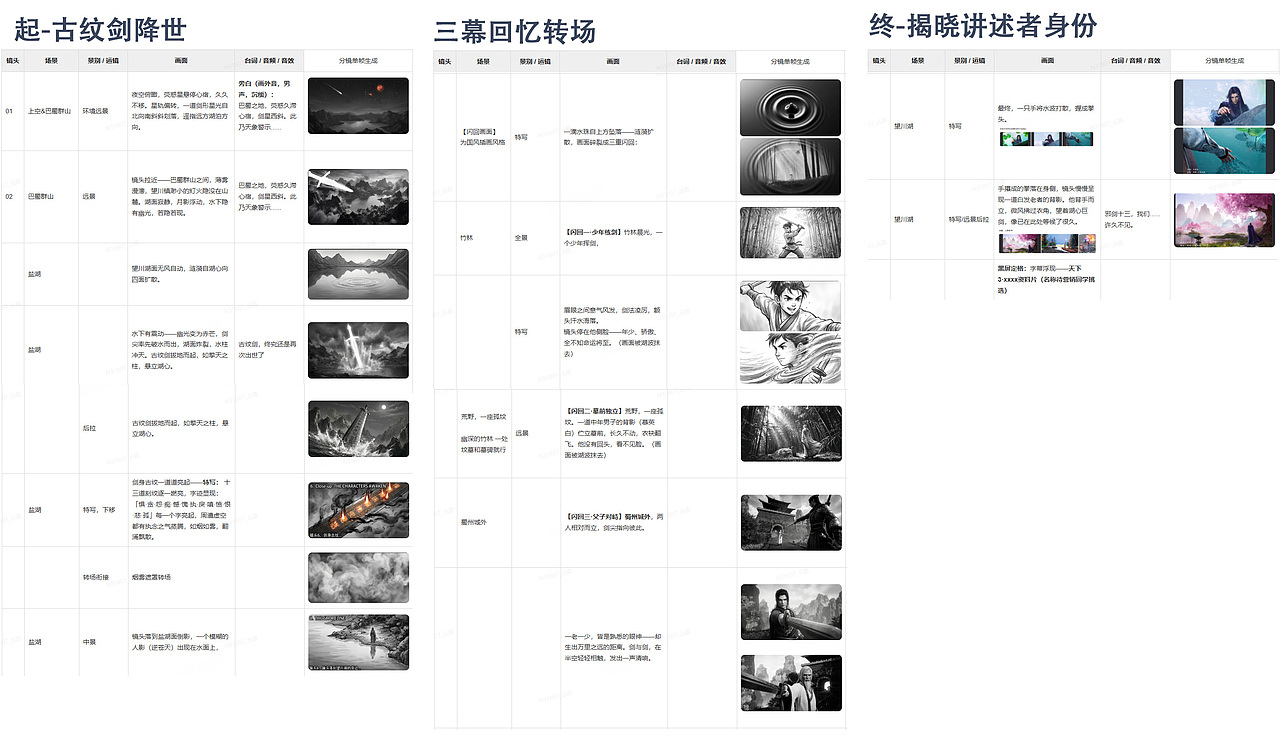Click the scene cell 竹林
1280x742 pixels.
tap(466, 238)
